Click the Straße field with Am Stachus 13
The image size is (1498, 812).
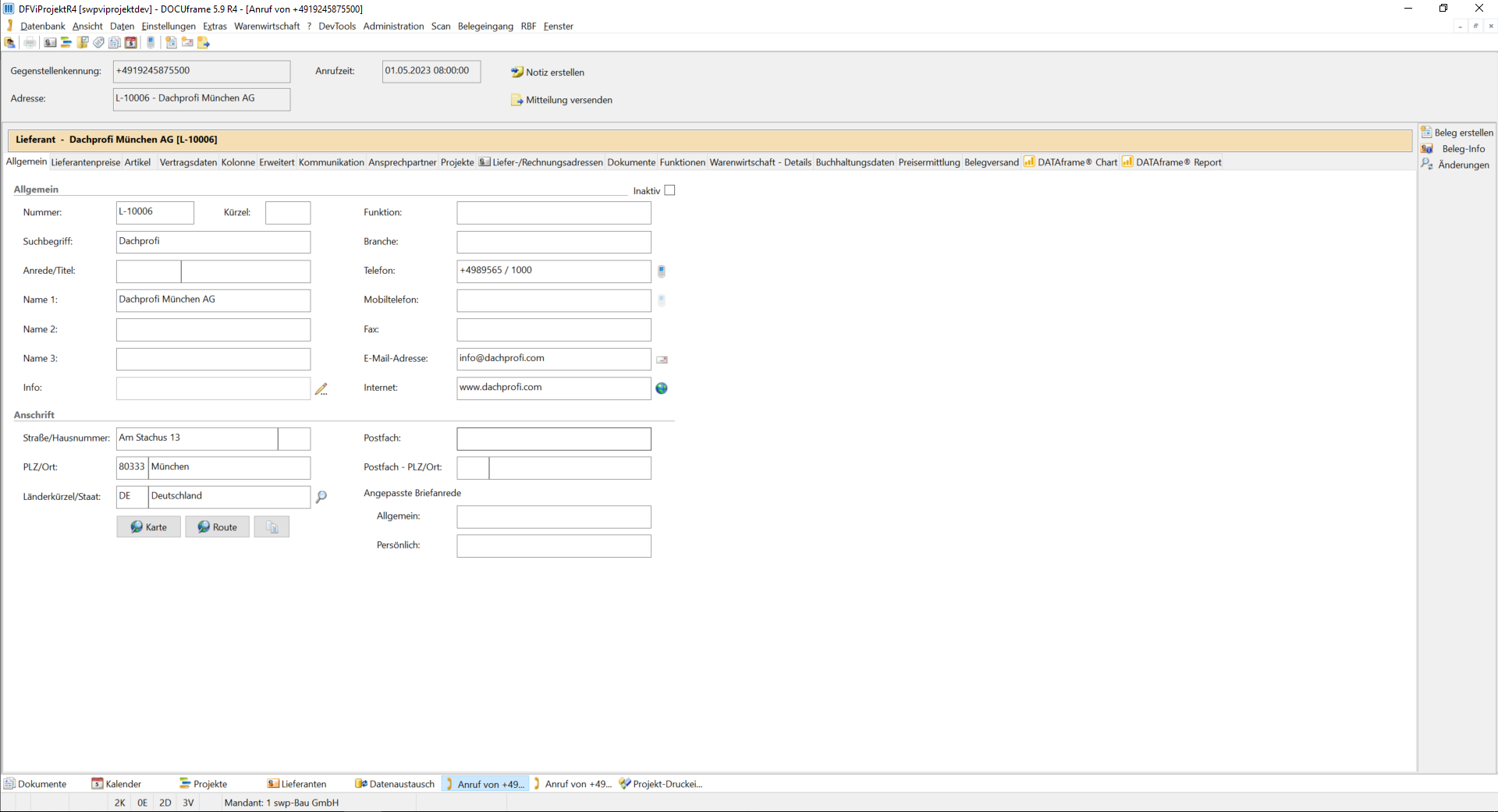click(x=197, y=438)
